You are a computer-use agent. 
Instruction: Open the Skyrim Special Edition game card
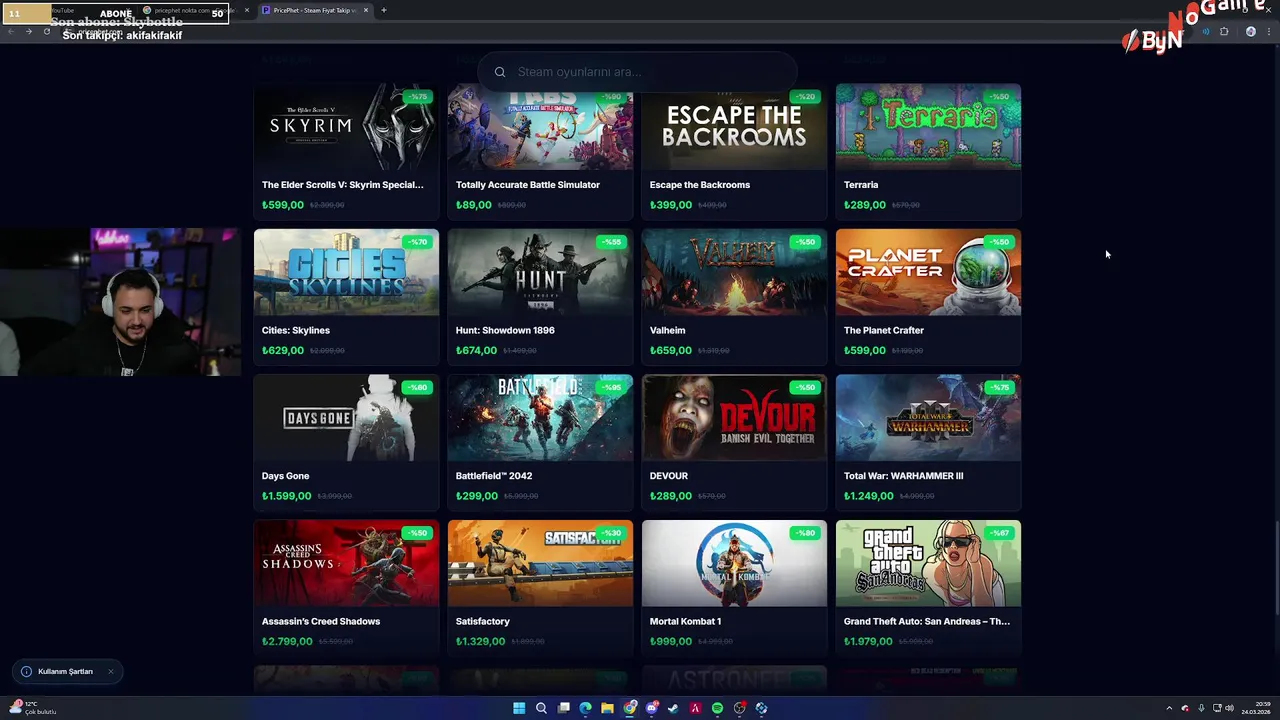pyautogui.click(x=346, y=151)
